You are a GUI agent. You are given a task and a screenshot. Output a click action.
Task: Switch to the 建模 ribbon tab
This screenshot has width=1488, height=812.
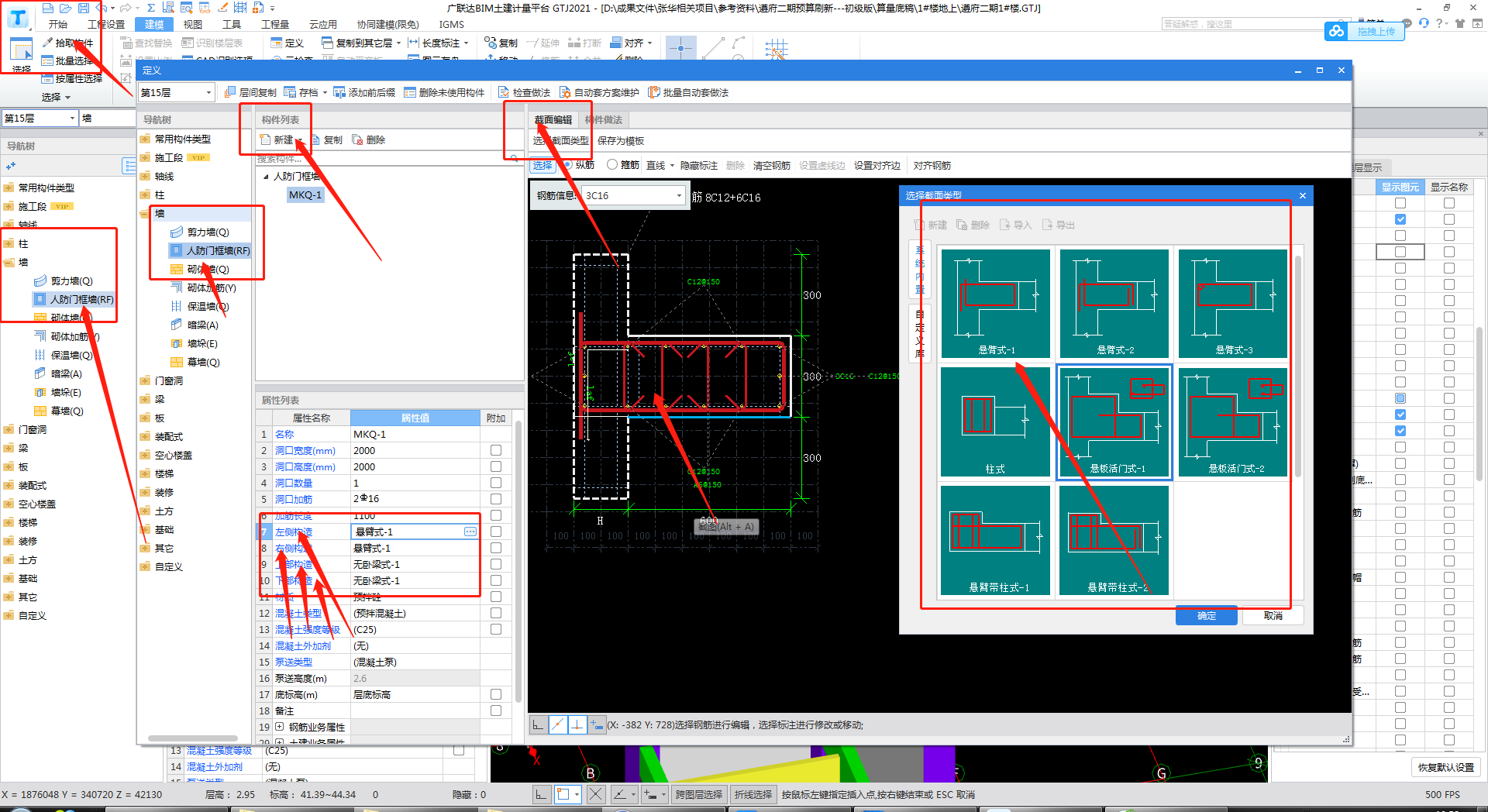[154, 24]
